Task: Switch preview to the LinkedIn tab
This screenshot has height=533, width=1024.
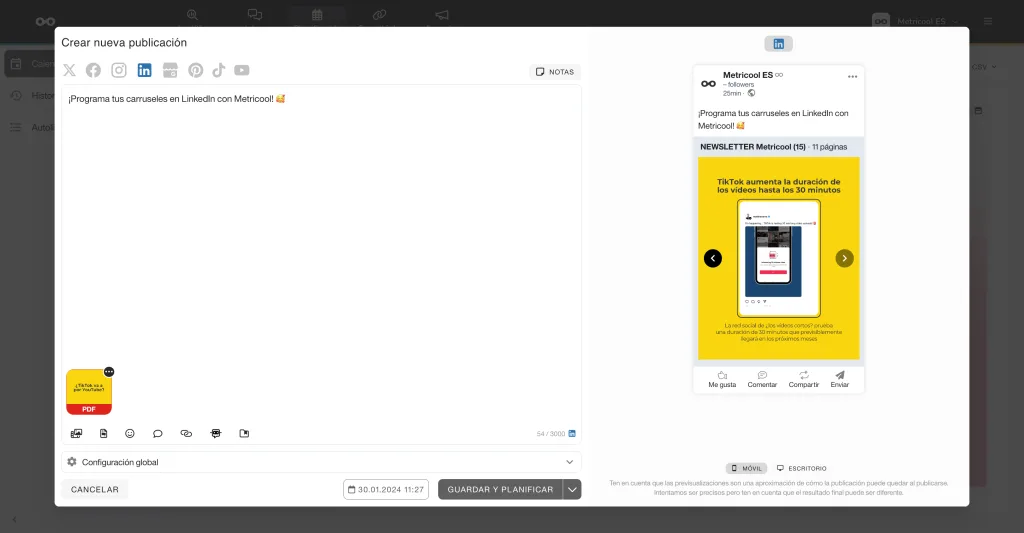Action: 778,44
